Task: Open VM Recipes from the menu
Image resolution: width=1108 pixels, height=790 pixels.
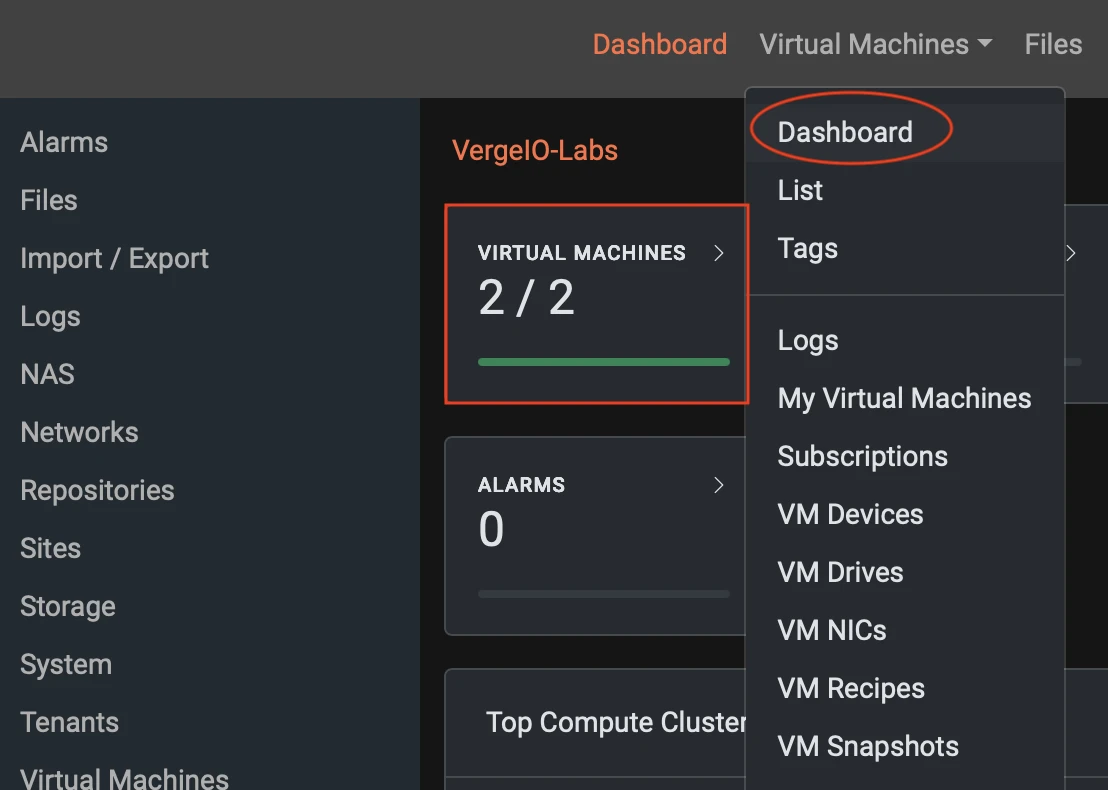Action: pos(850,688)
